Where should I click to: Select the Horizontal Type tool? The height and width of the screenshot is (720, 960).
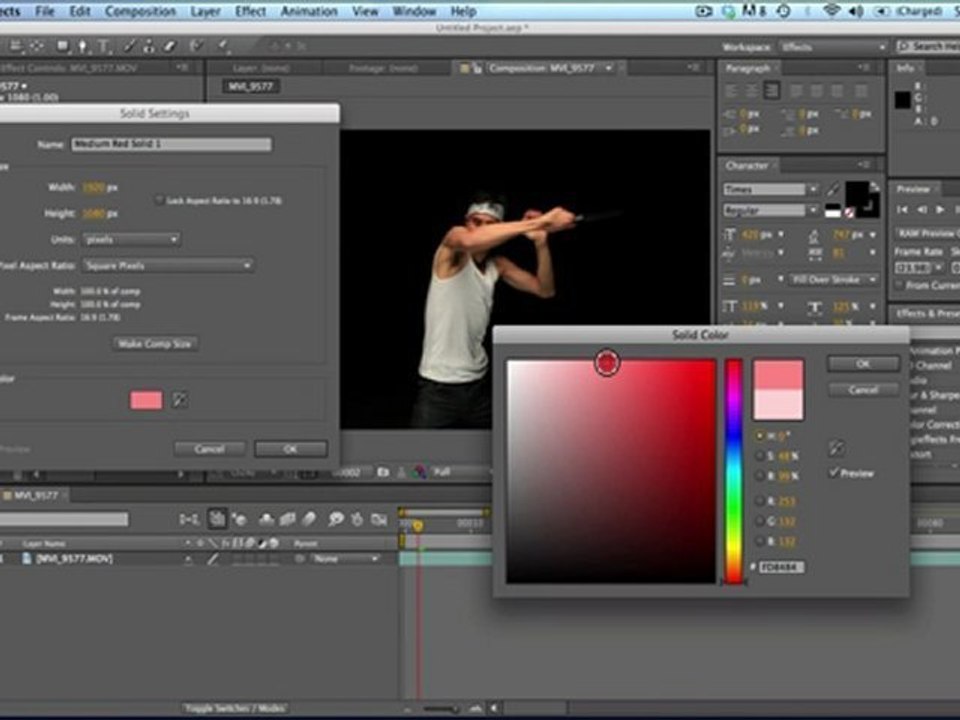point(103,46)
